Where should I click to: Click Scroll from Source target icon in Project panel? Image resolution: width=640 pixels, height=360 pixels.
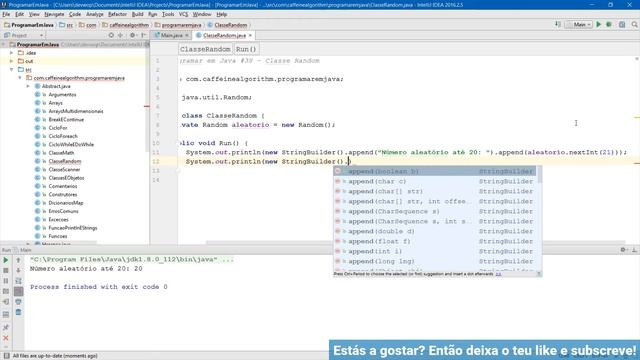[111, 36]
